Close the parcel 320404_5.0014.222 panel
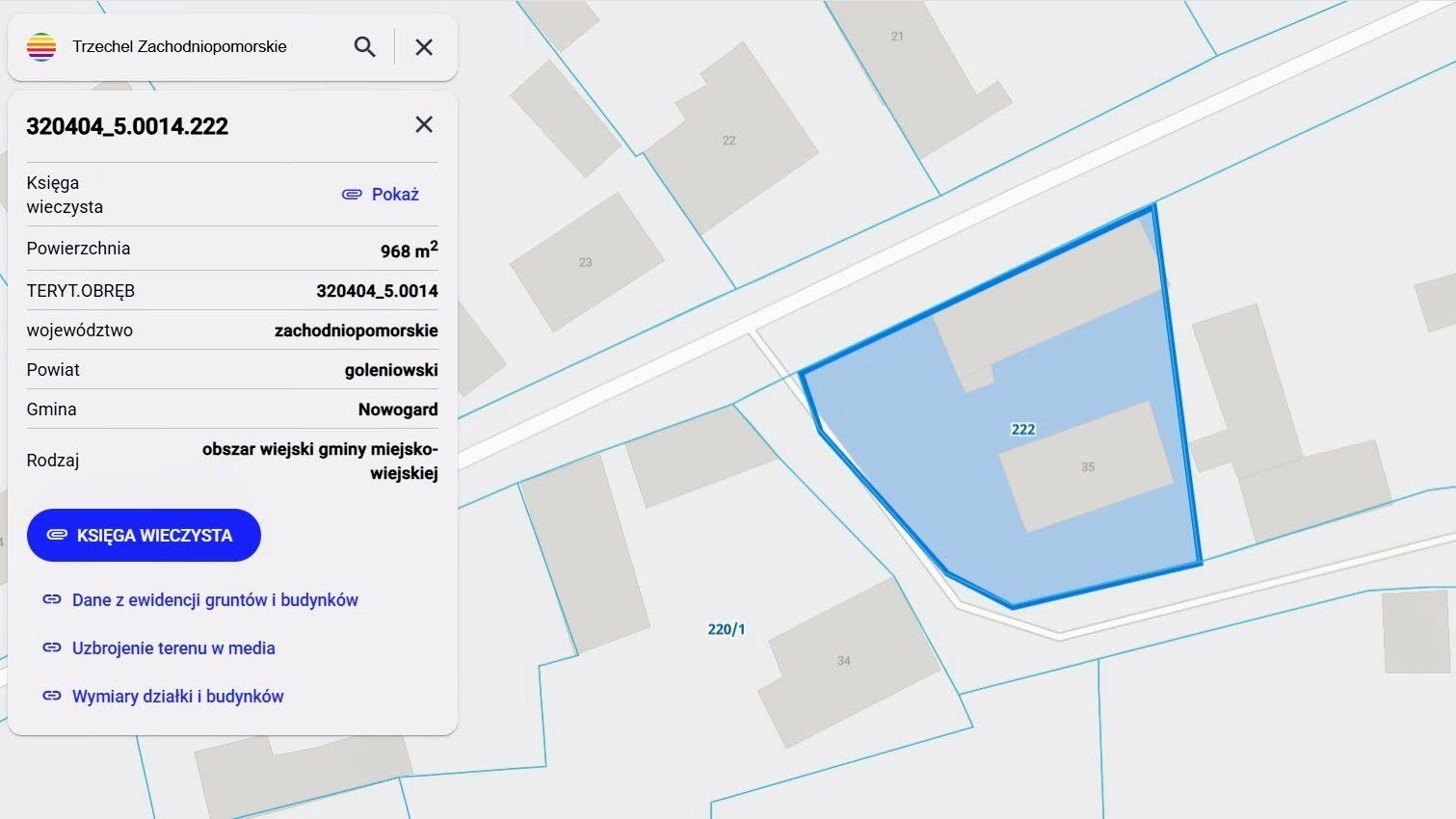 [424, 124]
